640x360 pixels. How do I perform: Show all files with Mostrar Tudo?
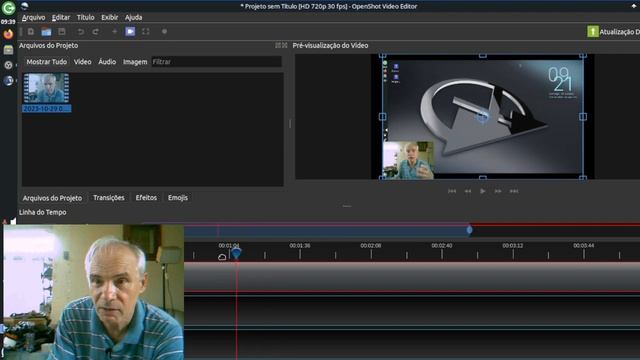point(47,62)
